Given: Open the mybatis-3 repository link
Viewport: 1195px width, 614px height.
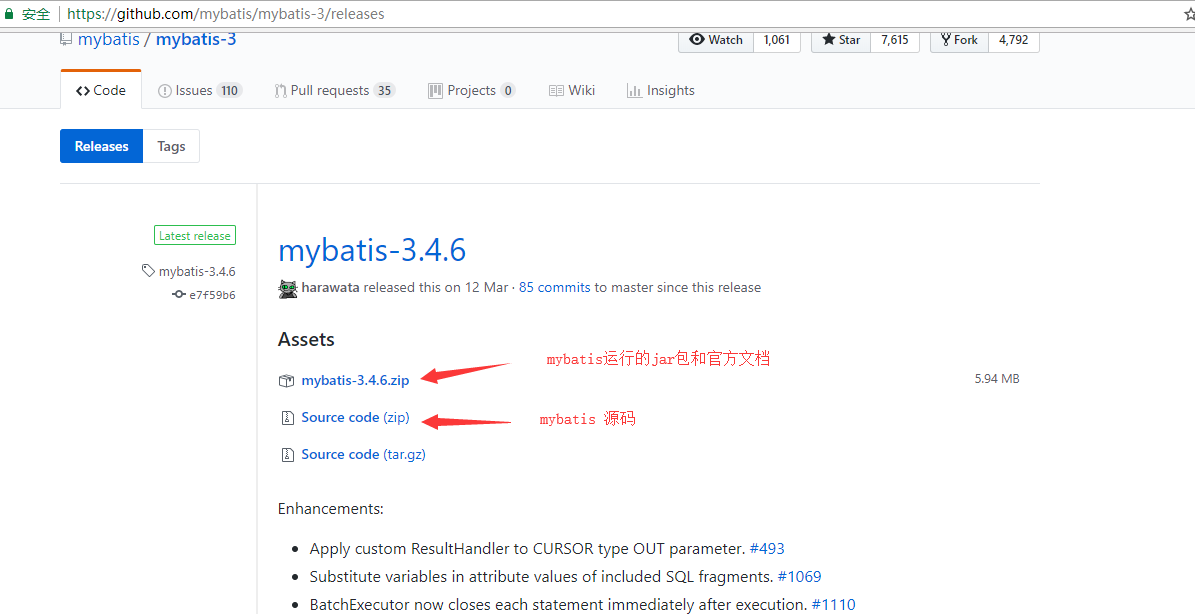Looking at the screenshot, I should [196, 40].
